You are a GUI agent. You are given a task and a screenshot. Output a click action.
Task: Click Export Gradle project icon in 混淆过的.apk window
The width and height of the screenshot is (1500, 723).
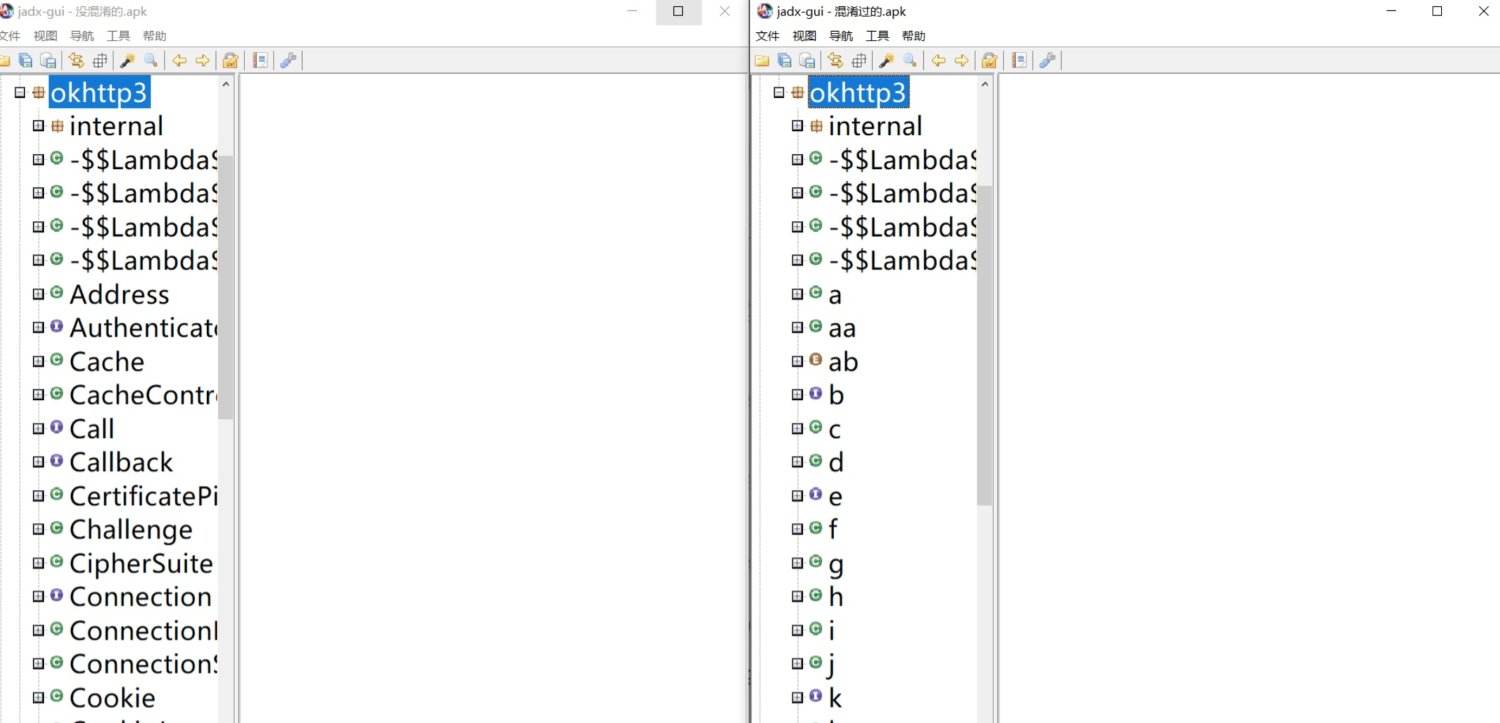[807, 61]
